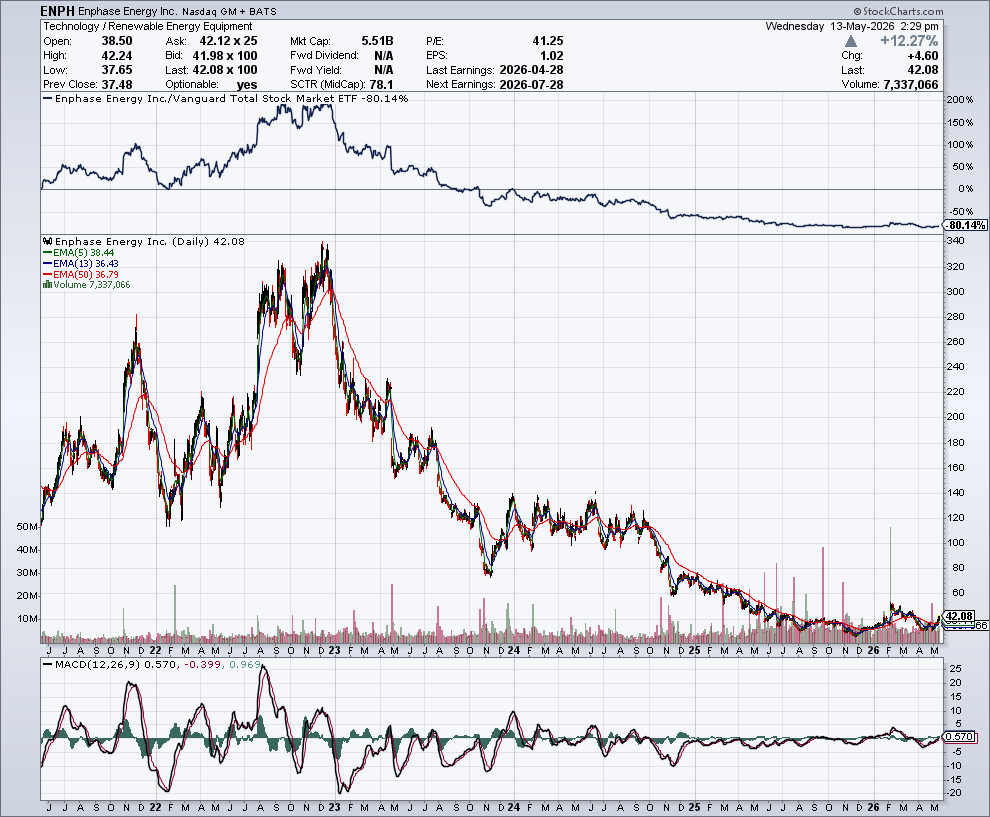This screenshot has height=817, width=990.
Task: Click the Bid quote 41.98 x 100
Action: [x=225, y=56]
